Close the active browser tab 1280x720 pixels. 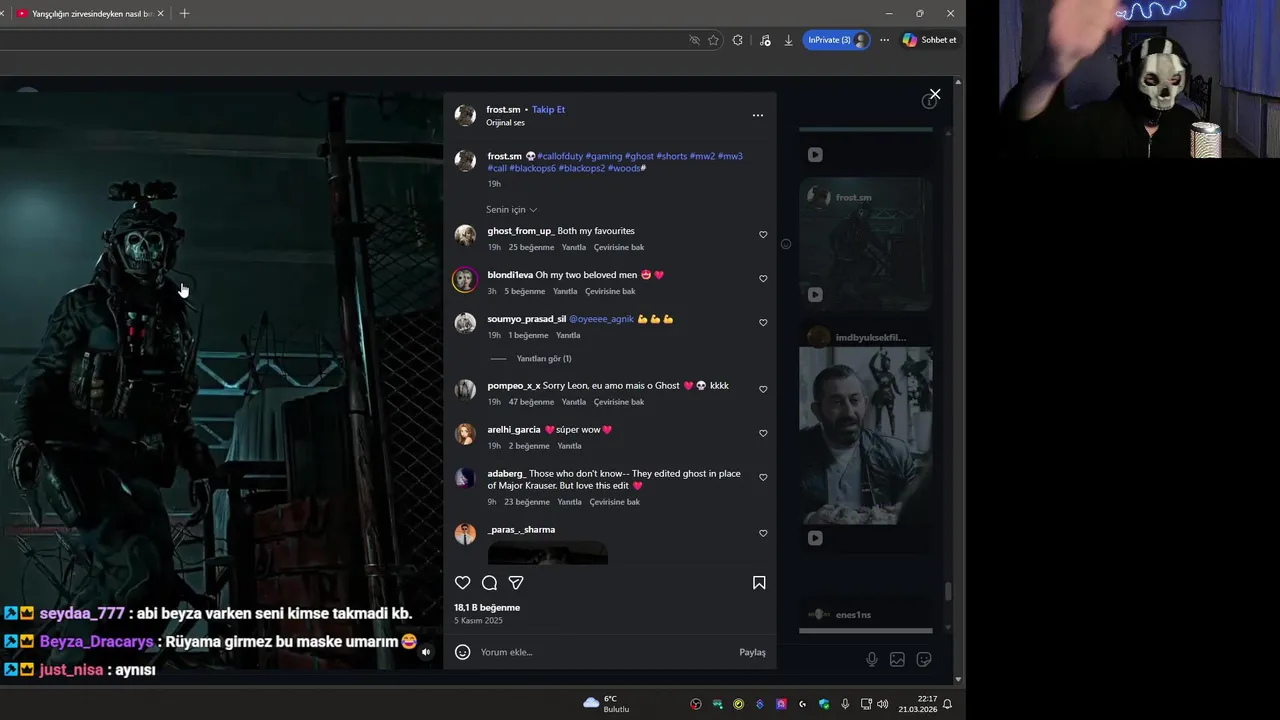(161, 14)
